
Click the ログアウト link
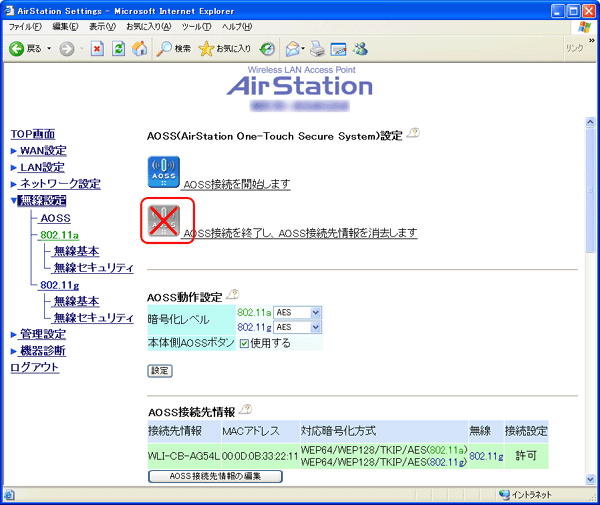coord(34,367)
